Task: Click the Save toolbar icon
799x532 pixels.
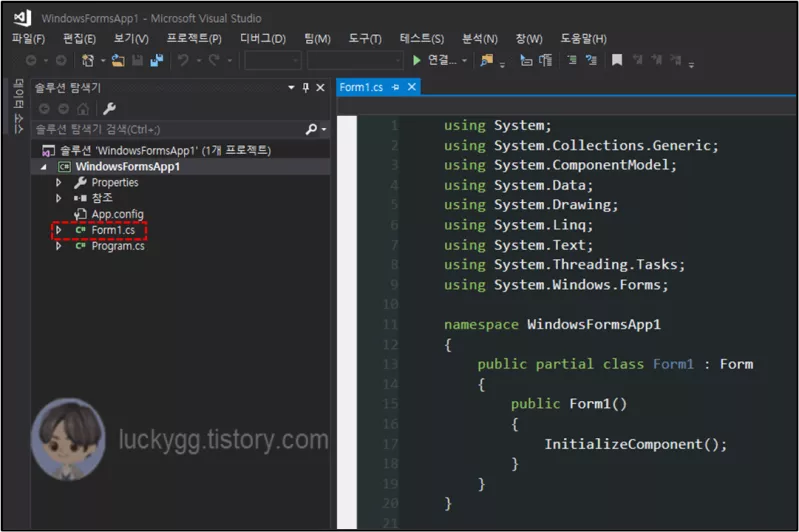Action: [x=137, y=61]
